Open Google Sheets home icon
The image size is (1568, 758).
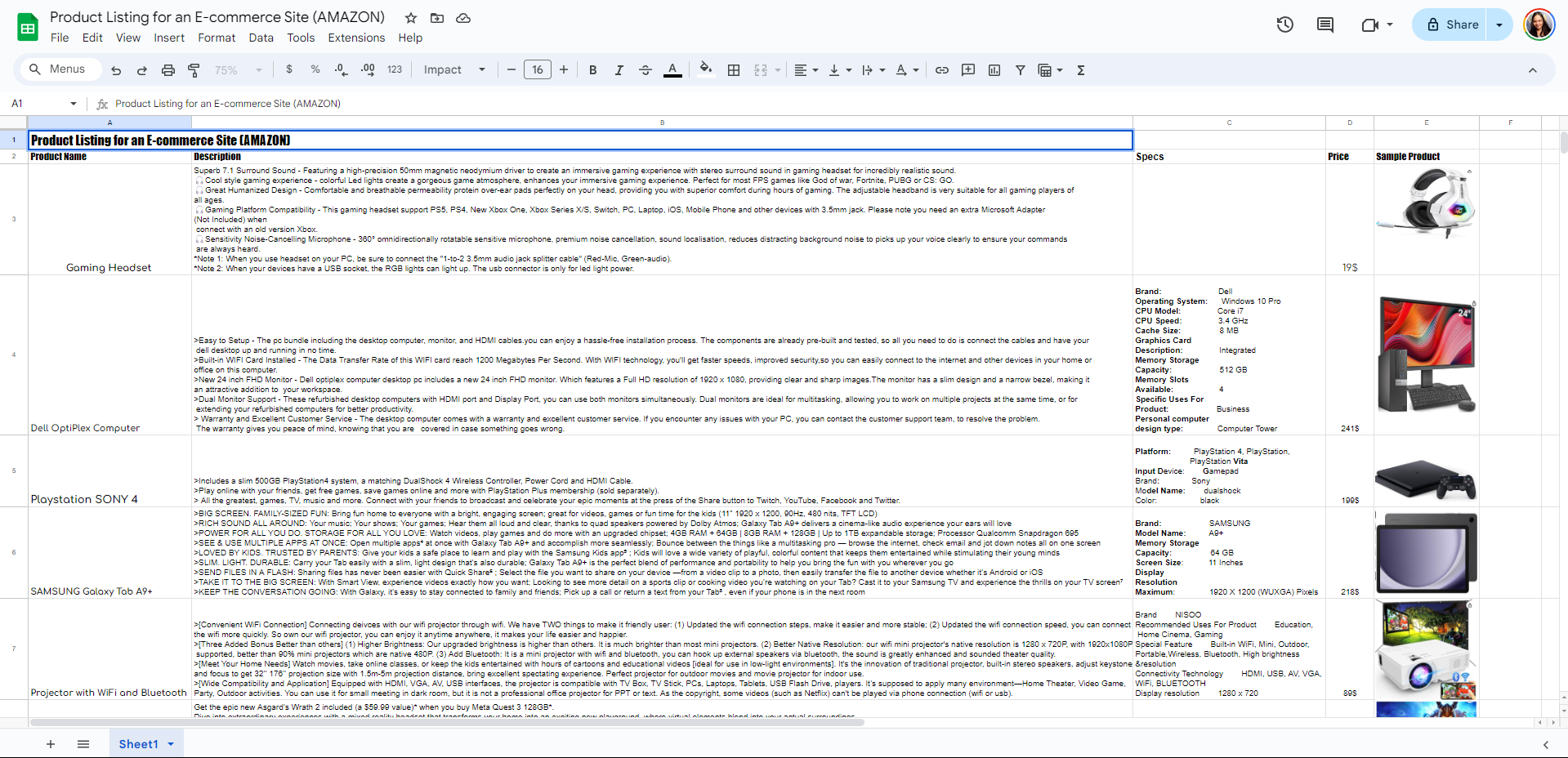coord(28,27)
